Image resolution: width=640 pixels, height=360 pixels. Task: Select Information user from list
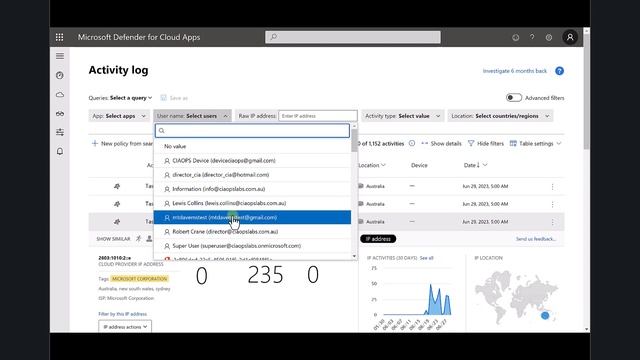coord(252,189)
